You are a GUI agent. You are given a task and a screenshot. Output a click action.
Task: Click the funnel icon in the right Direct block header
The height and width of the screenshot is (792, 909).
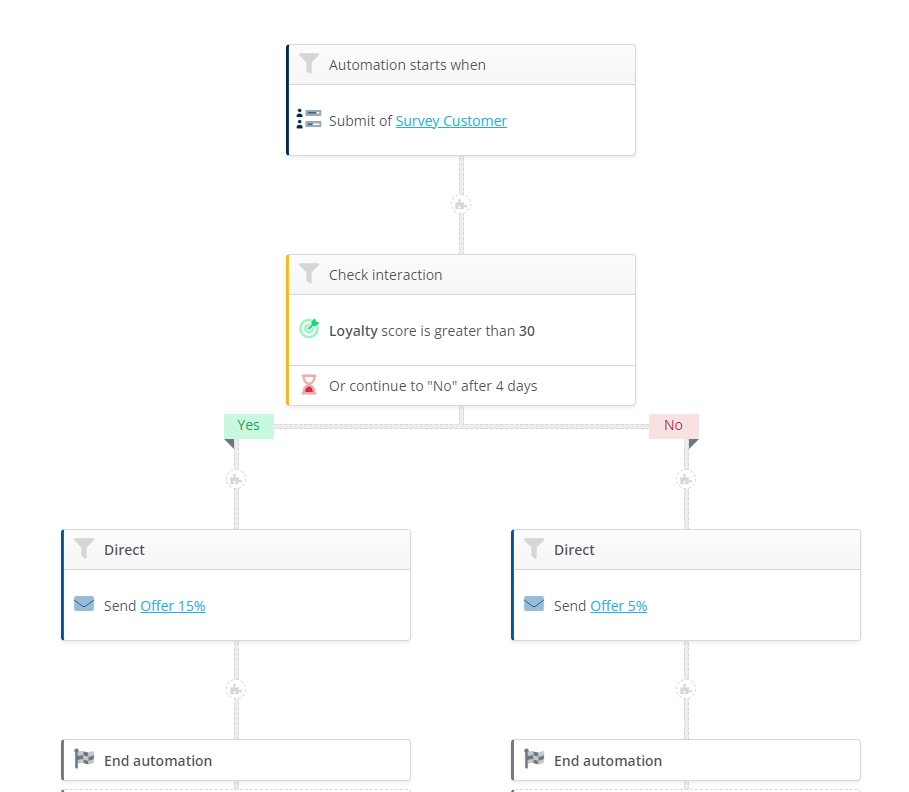[x=534, y=549]
